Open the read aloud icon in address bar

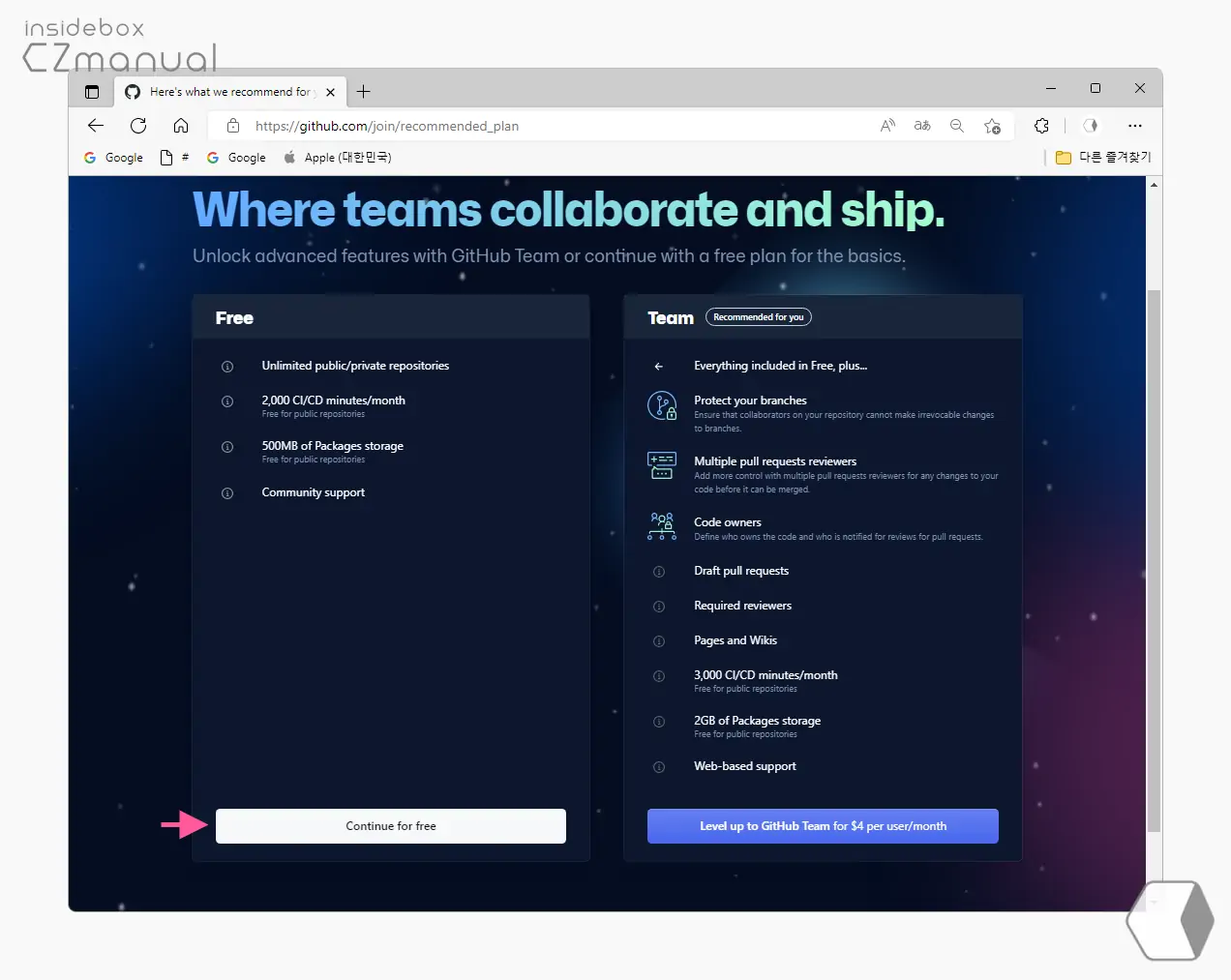click(887, 126)
